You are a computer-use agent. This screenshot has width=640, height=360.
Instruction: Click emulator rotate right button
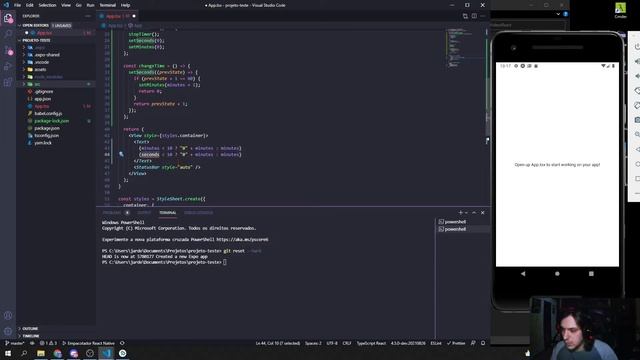pyautogui.click(x=637, y=105)
